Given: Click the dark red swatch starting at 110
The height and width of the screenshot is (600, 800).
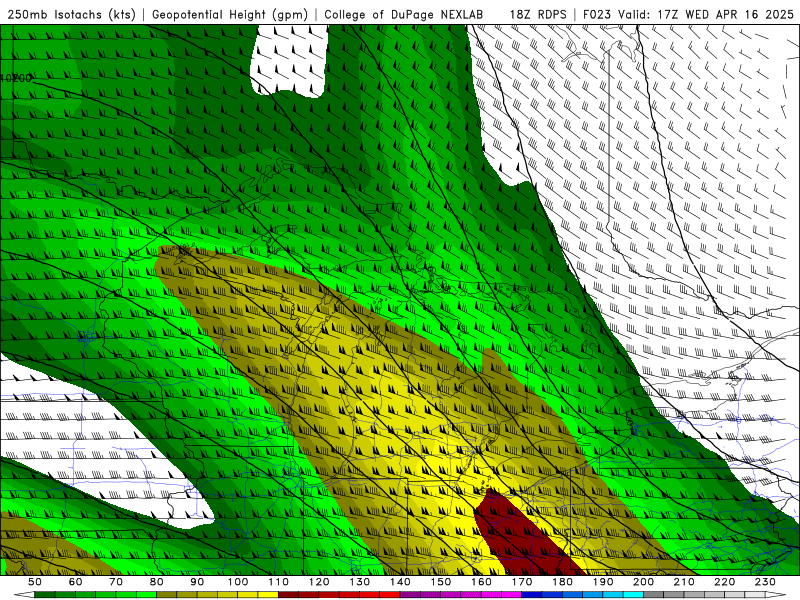Looking at the screenshot, I should click(289, 595).
